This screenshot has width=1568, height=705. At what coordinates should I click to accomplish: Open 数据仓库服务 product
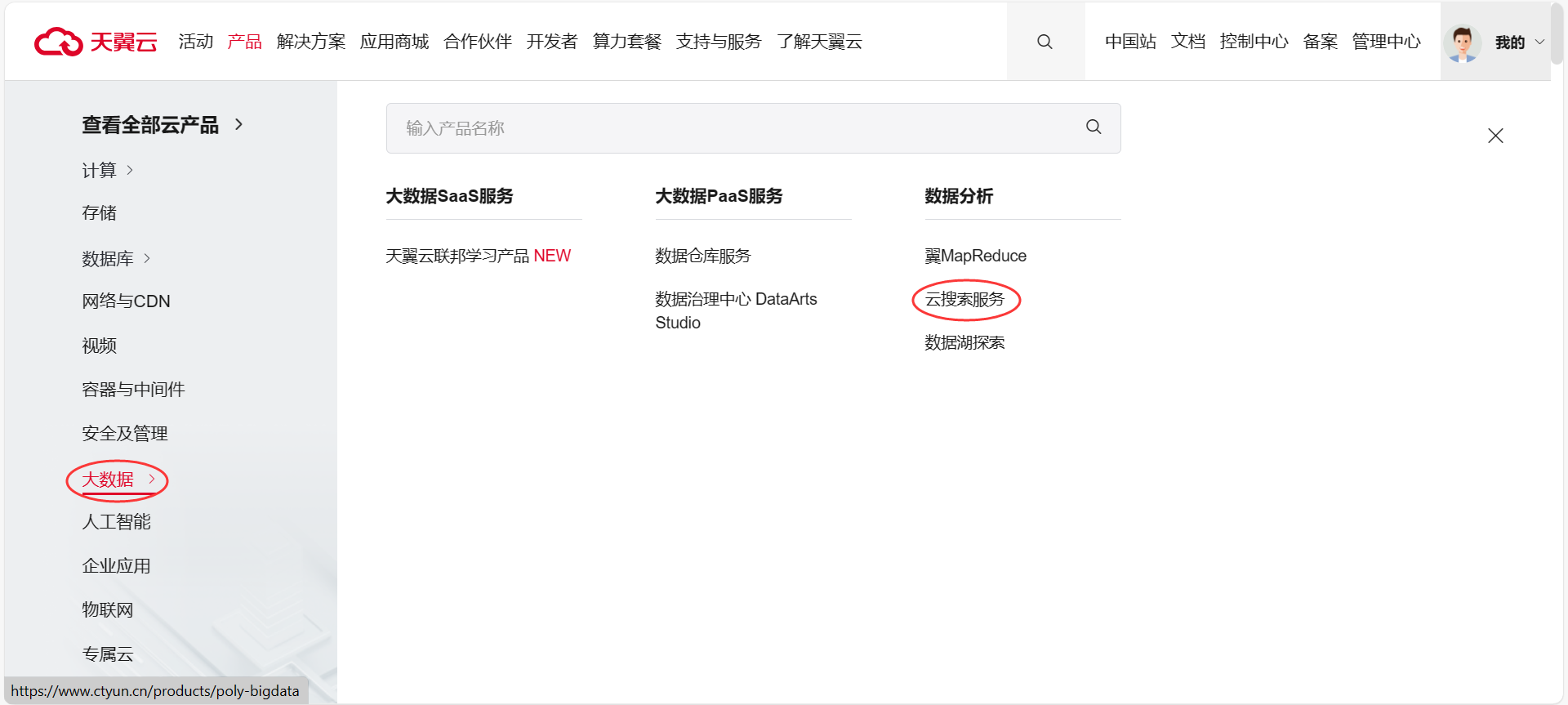point(703,256)
